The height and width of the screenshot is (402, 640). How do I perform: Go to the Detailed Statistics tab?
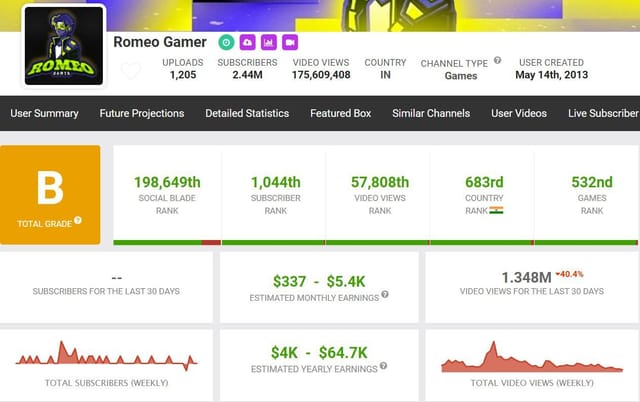(x=247, y=113)
